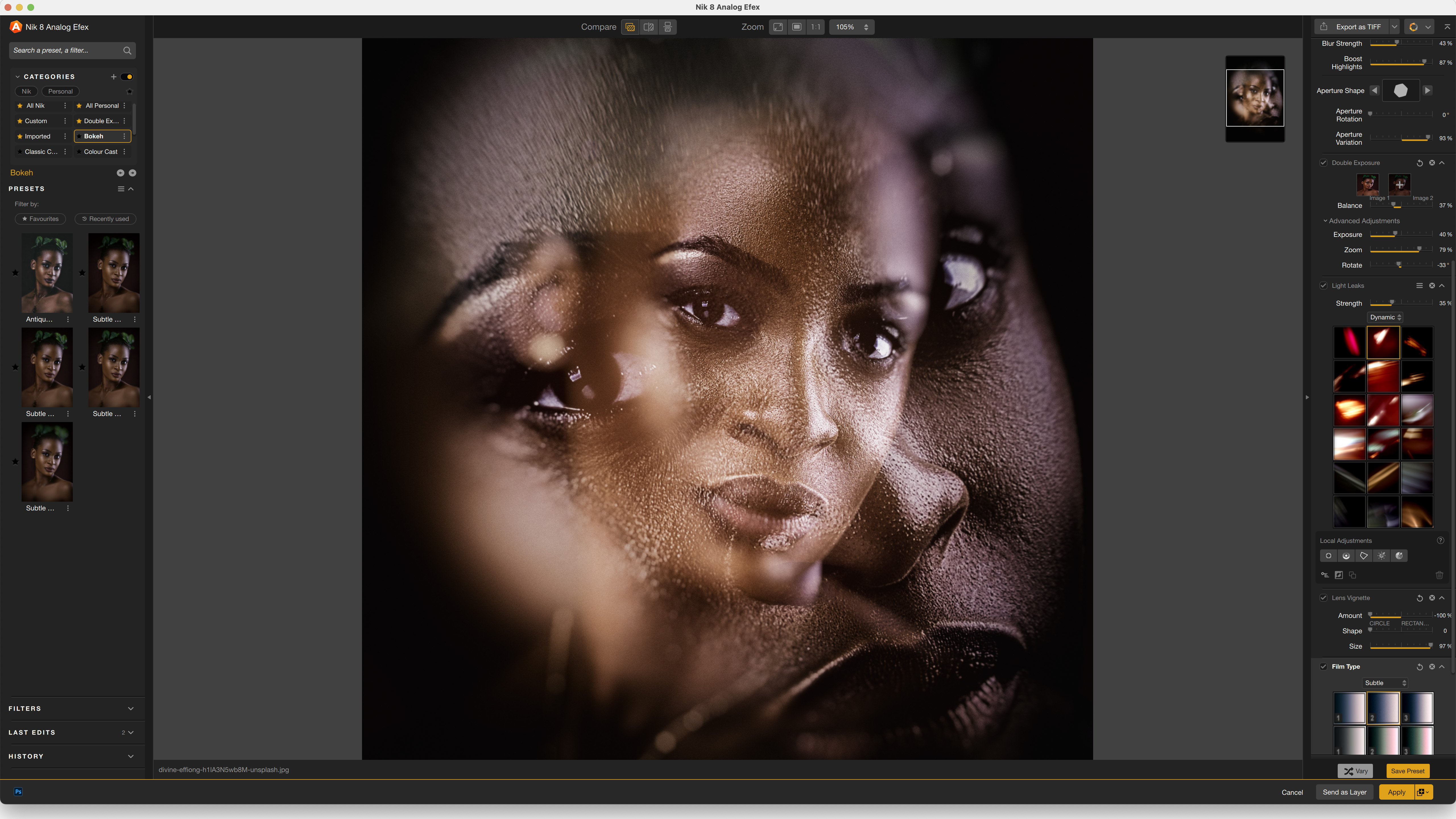Set zoom to 1:1
This screenshot has height=819, width=1456.
816,27
